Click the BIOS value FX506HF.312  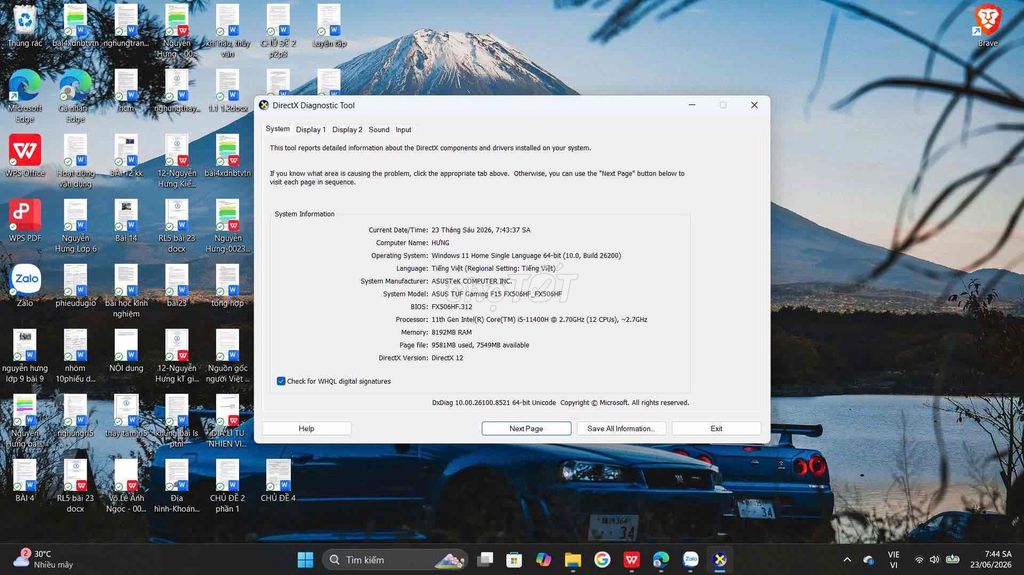[x=451, y=306]
